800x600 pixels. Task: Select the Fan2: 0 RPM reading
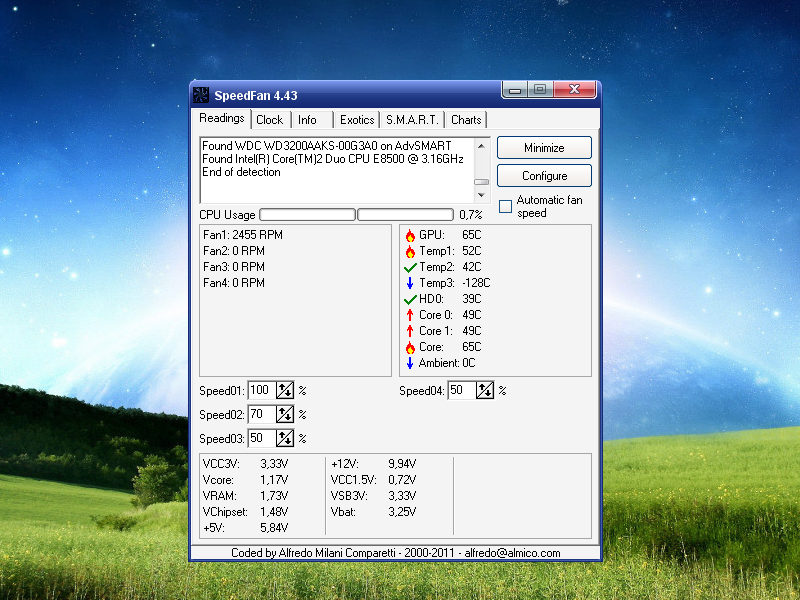tap(234, 251)
